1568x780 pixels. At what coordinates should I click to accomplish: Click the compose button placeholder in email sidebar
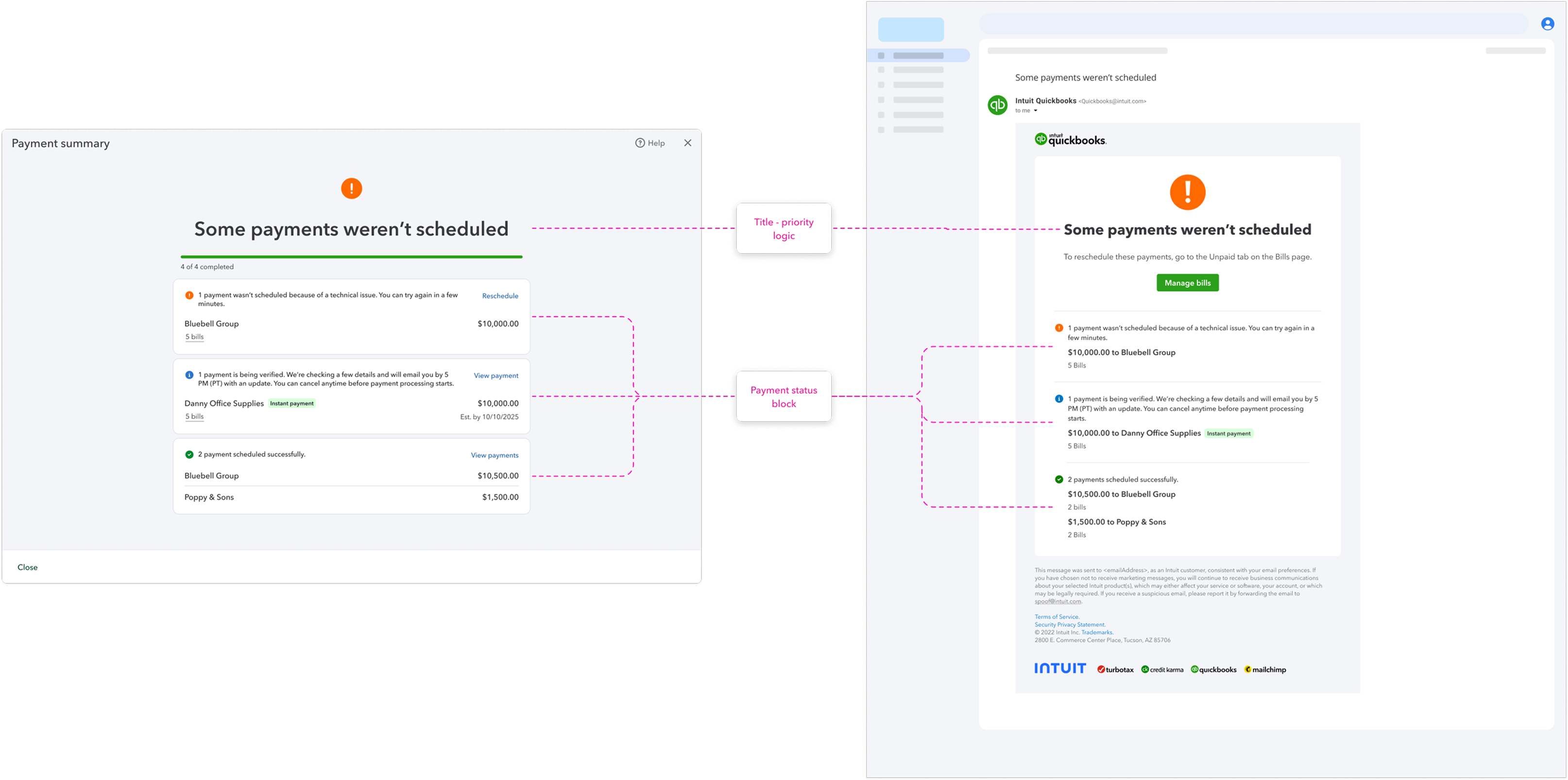click(911, 29)
